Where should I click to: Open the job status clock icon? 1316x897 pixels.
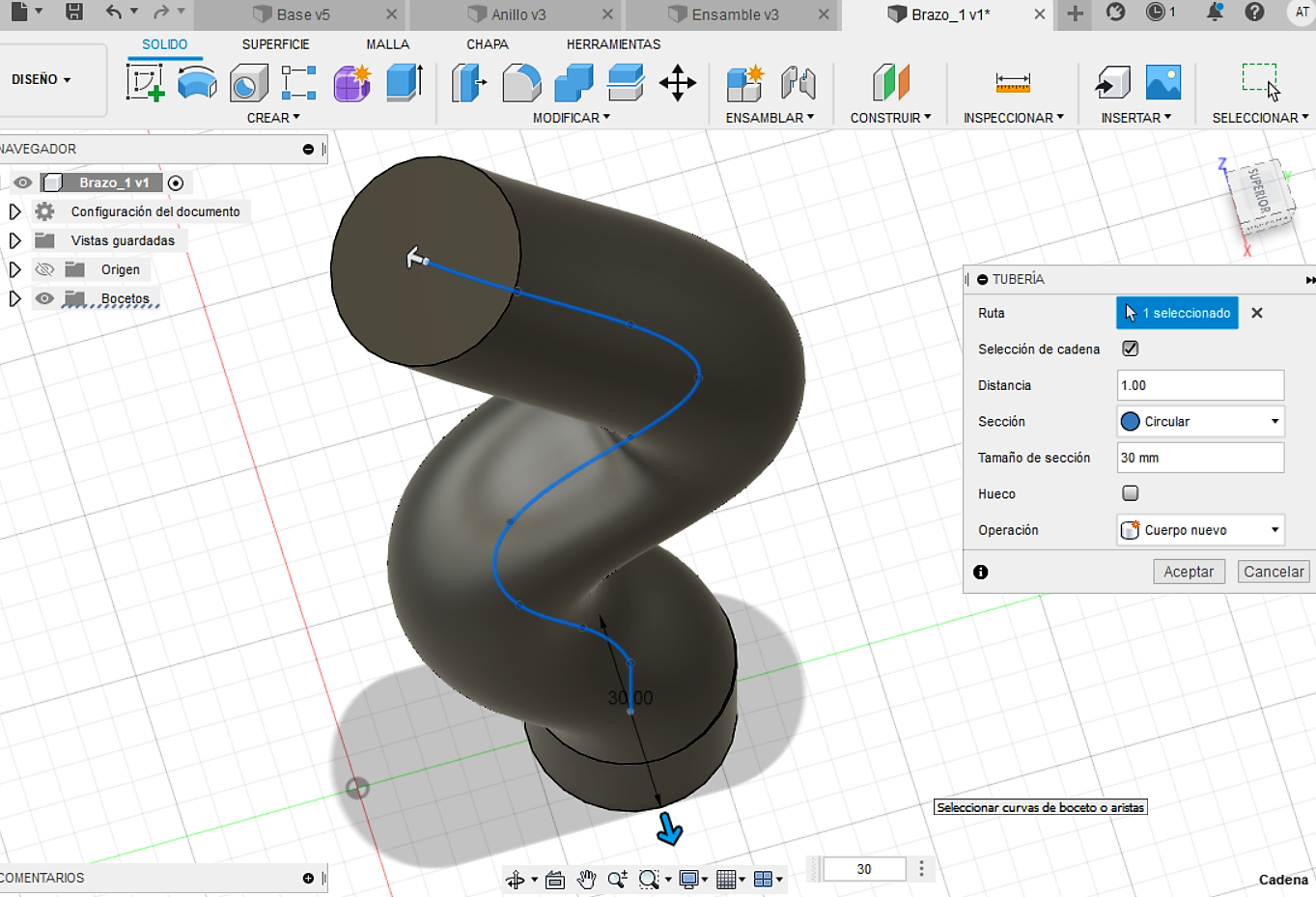(x=1155, y=12)
